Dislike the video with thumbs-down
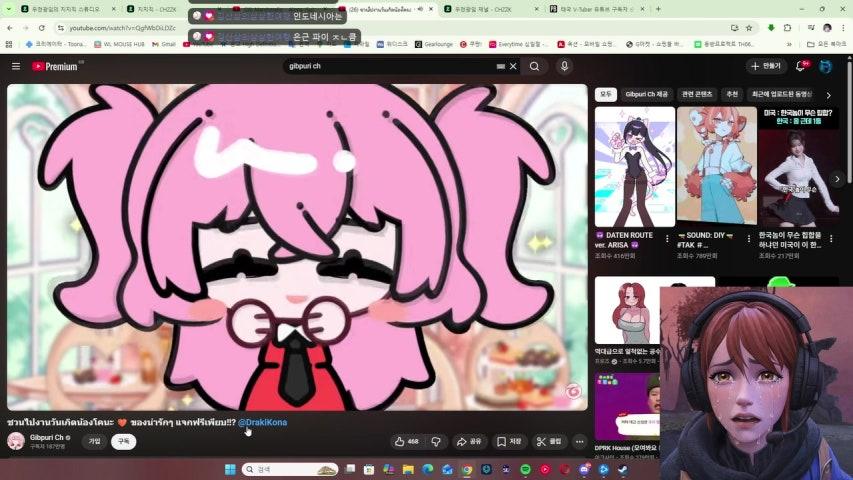 coord(436,441)
